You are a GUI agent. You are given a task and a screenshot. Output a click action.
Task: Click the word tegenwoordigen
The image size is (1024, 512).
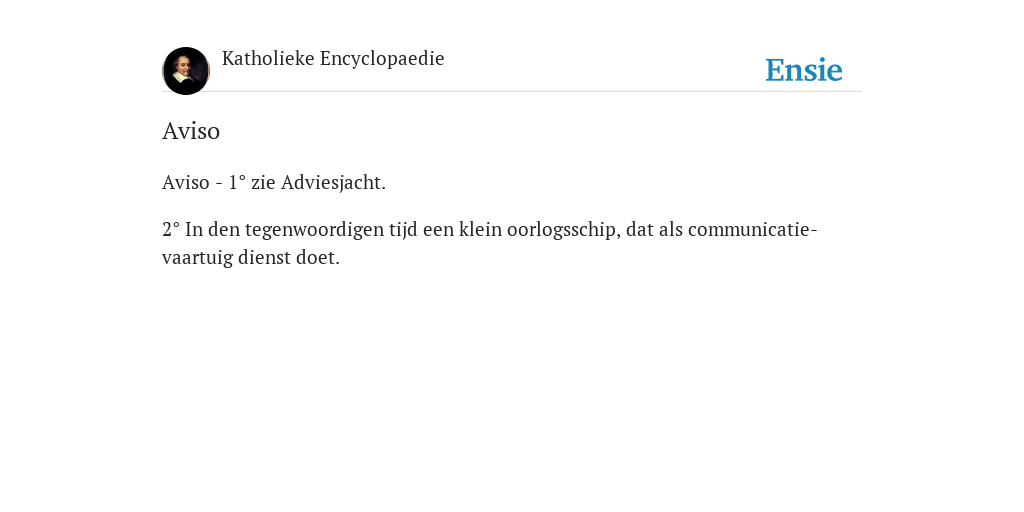(x=315, y=231)
